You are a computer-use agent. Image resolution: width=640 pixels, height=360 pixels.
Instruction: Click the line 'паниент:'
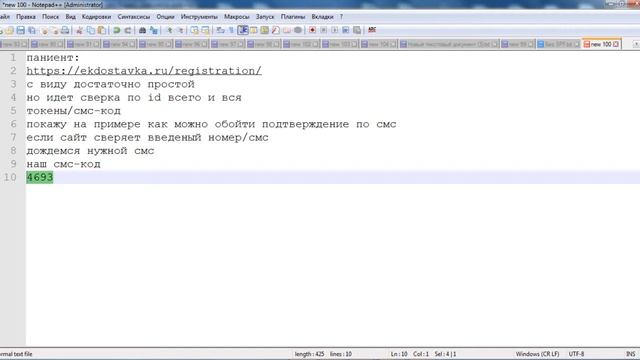[53, 58]
